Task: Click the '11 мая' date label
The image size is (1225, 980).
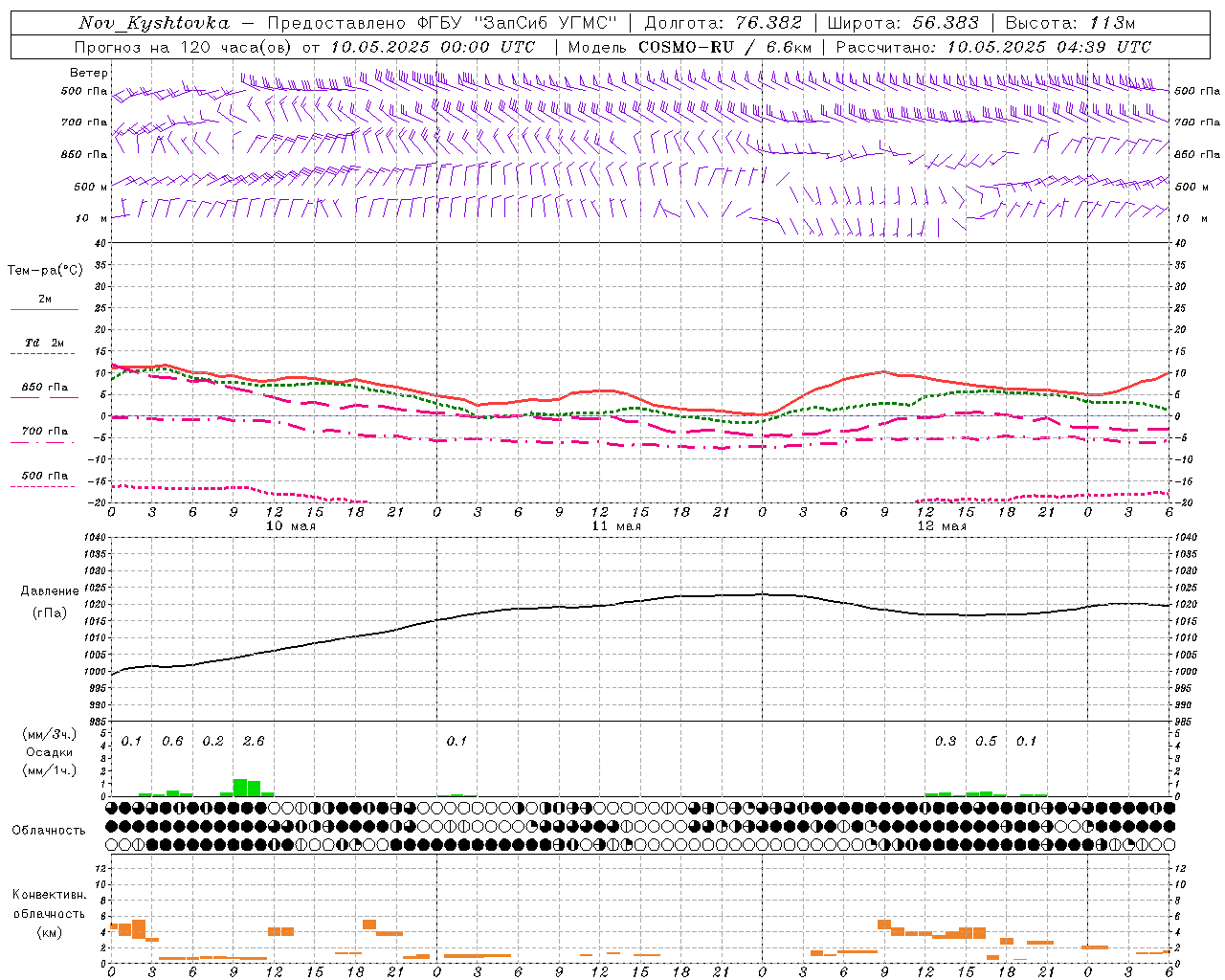Action: pyautogui.click(x=616, y=526)
